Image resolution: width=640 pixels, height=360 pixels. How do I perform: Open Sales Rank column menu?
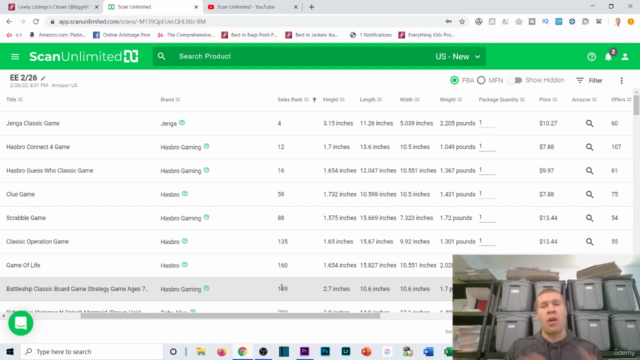pyautogui.click(x=307, y=100)
